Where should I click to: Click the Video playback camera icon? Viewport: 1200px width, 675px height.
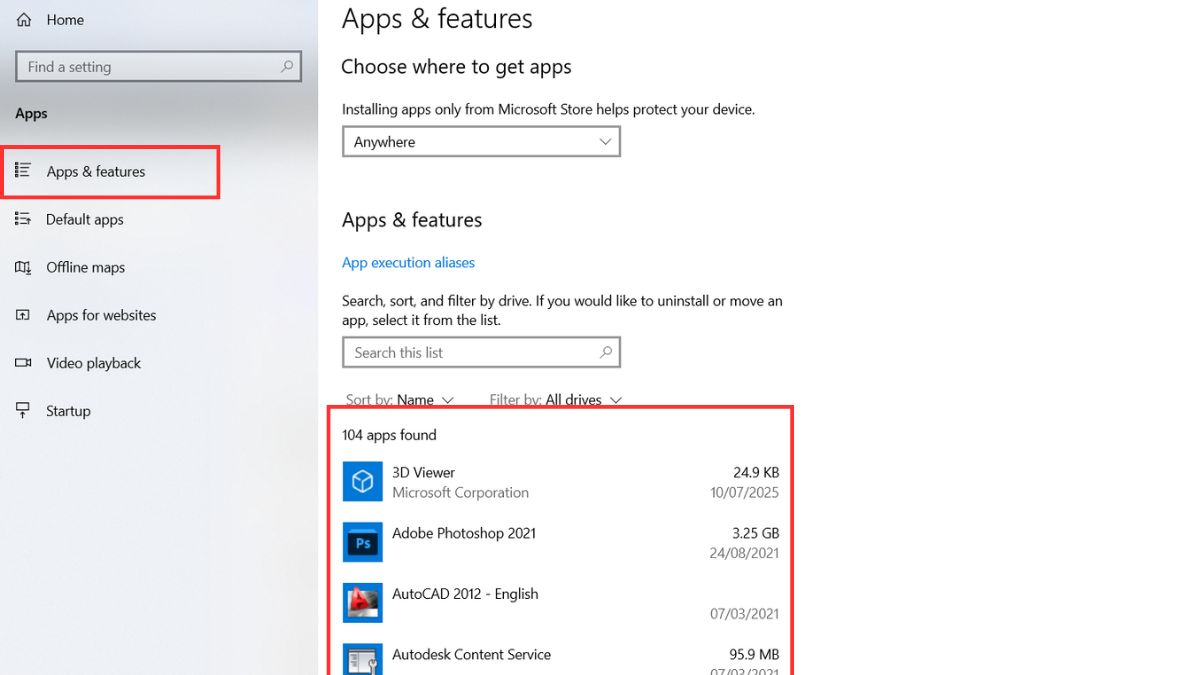23,363
